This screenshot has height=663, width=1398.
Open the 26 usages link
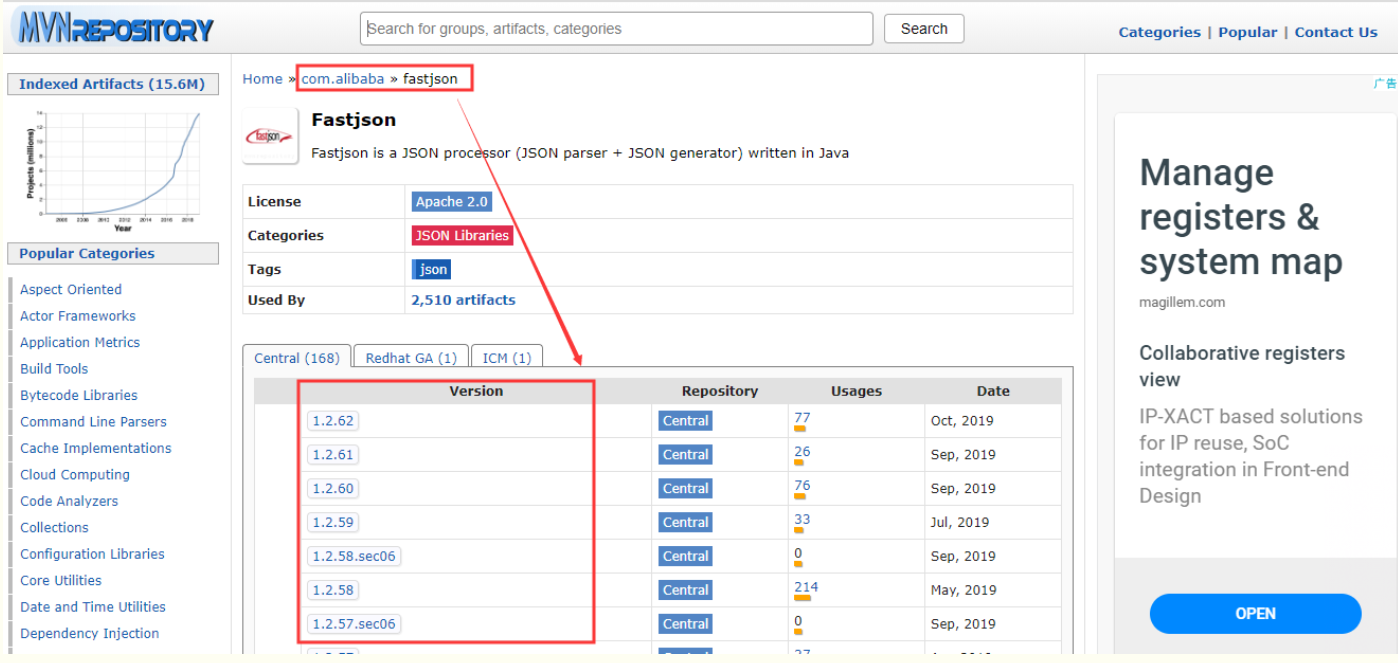(x=802, y=452)
